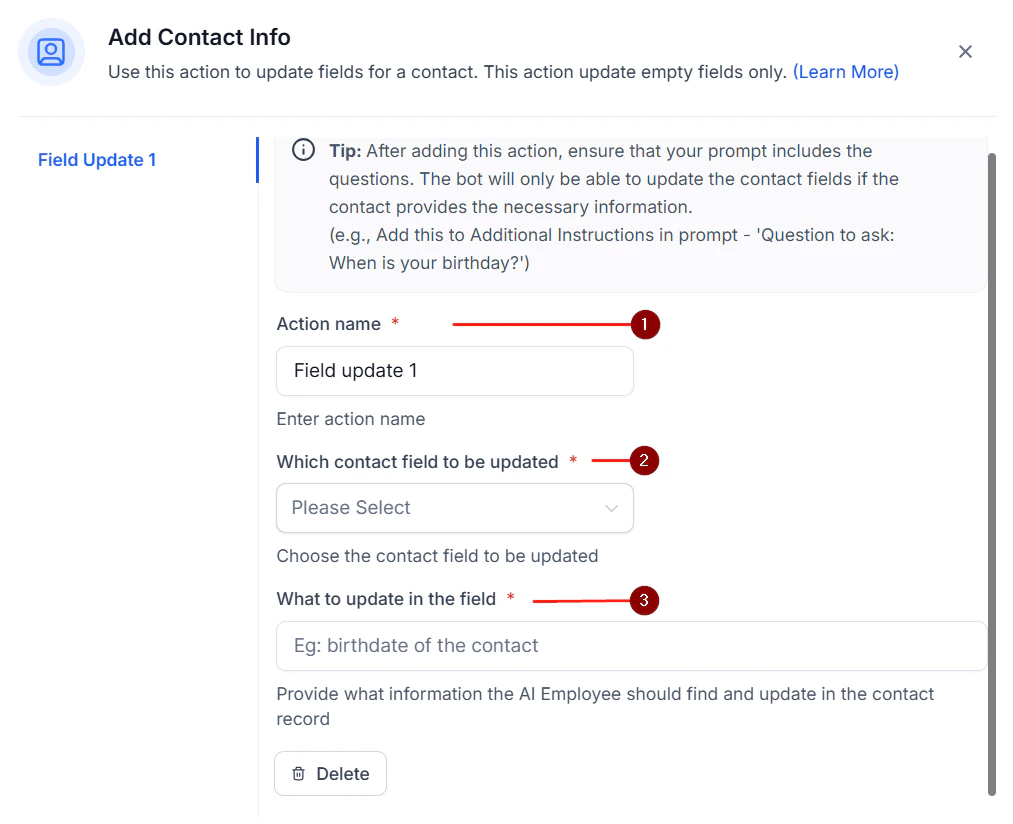
Task: Expand the dropdown using its chevron arrow
Action: tap(612, 508)
